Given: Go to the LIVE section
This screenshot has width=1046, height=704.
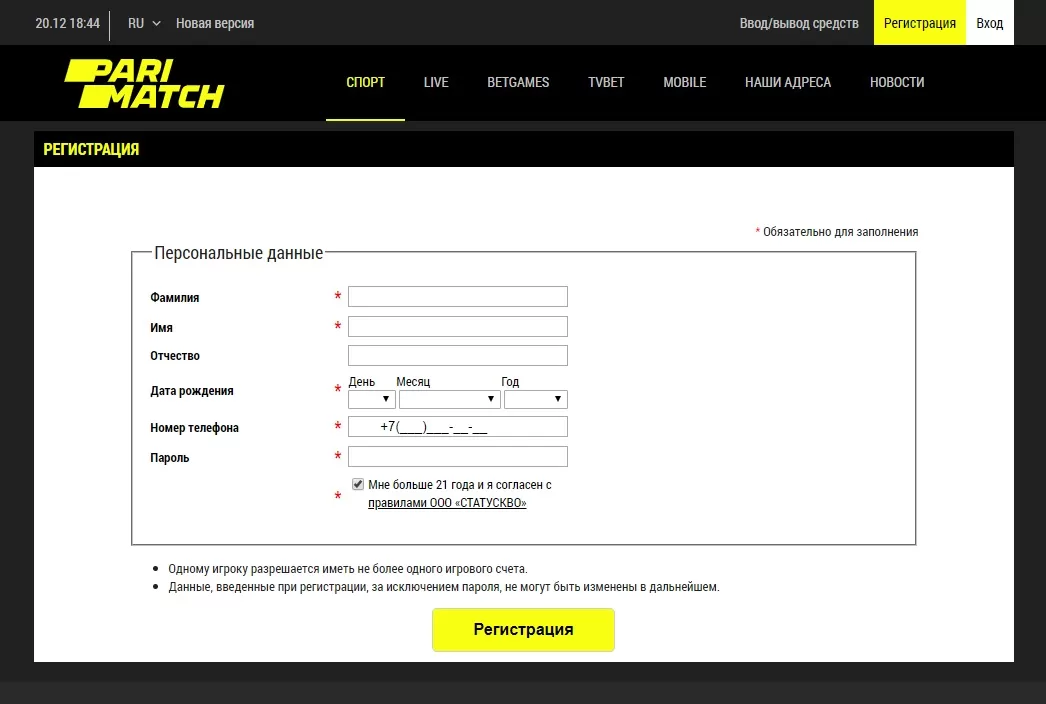Looking at the screenshot, I should point(436,82).
